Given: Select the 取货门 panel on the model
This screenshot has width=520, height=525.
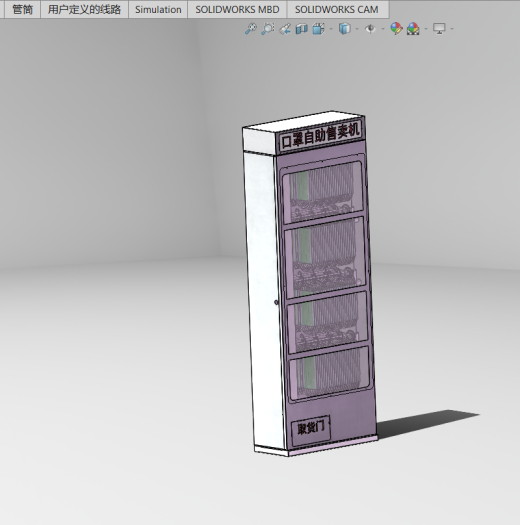Looking at the screenshot, I should (x=311, y=430).
